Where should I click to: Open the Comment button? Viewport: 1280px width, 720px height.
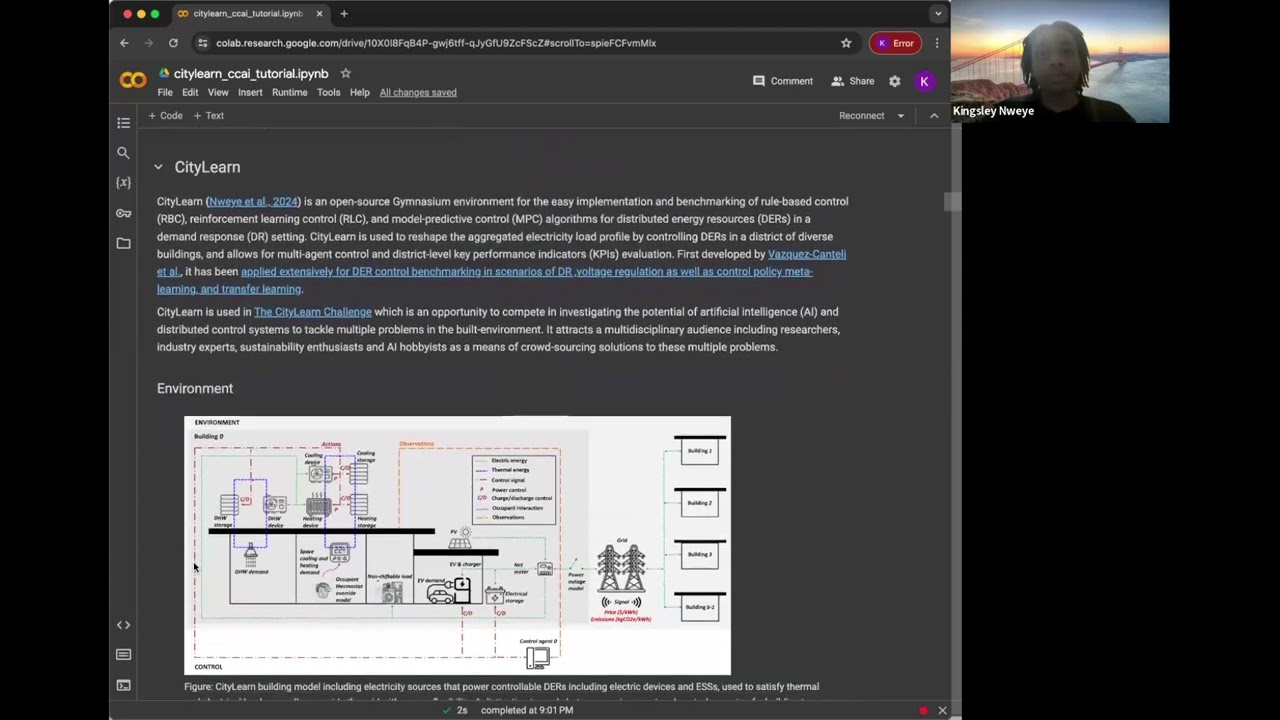pyautogui.click(x=783, y=81)
